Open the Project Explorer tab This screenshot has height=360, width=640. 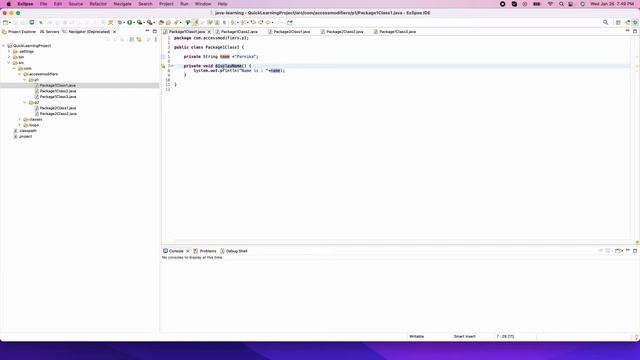coord(19,31)
